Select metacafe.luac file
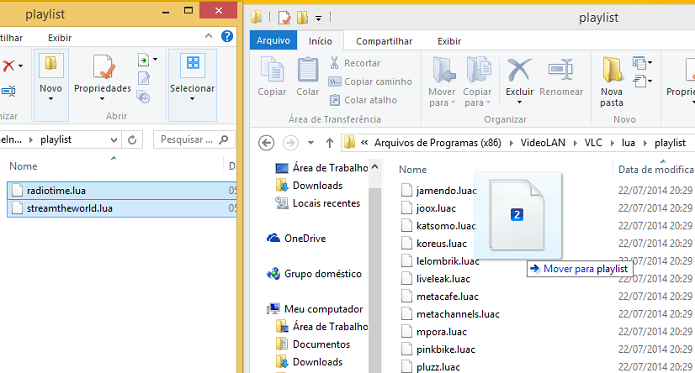Image resolution: width=695 pixels, height=373 pixels. pyautogui.click(x=440, y=296)
